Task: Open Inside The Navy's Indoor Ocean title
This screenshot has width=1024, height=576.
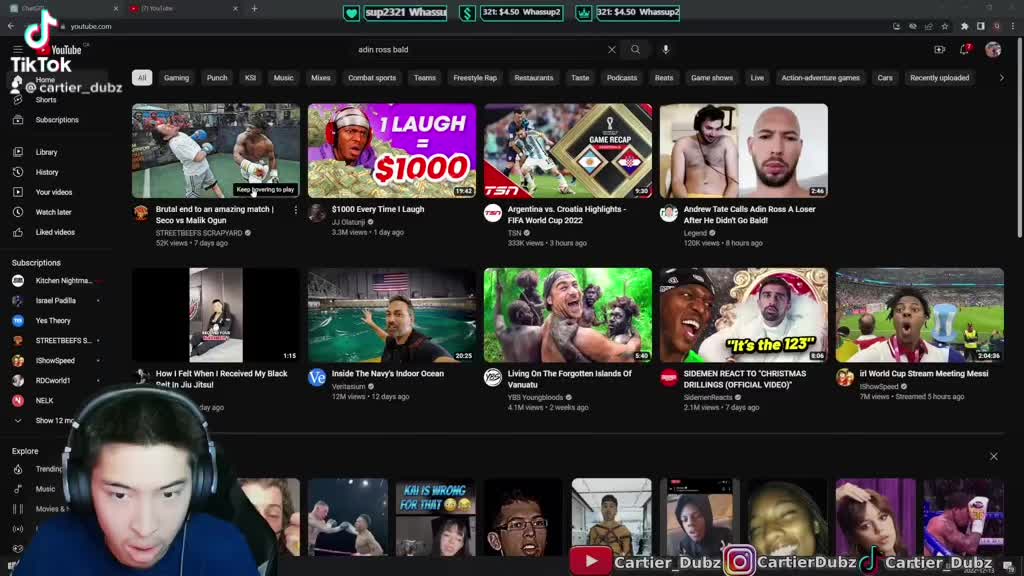Action: click(x=387, y=374)
